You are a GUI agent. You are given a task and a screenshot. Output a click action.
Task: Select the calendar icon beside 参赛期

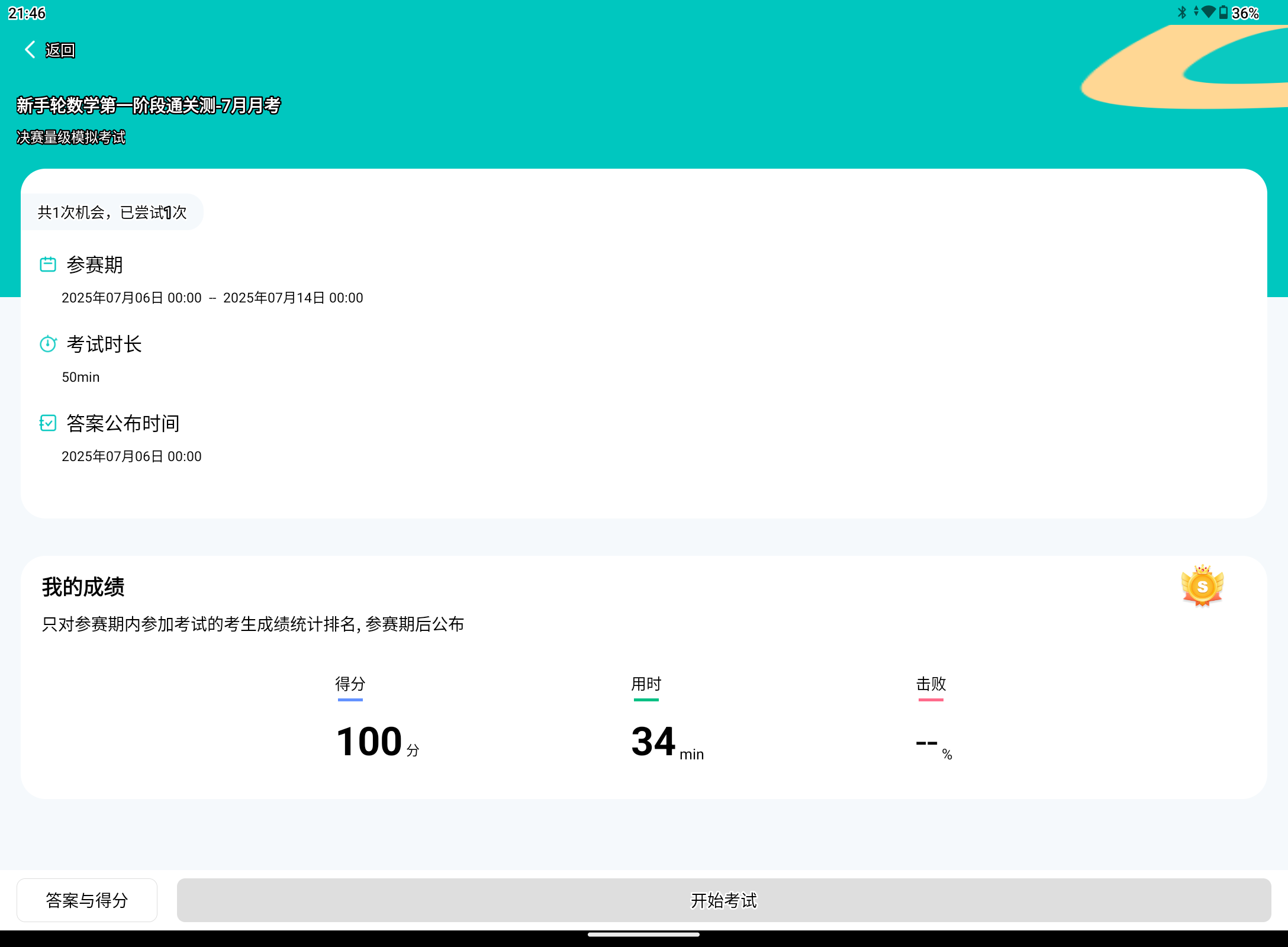click(x=48, y=264)
